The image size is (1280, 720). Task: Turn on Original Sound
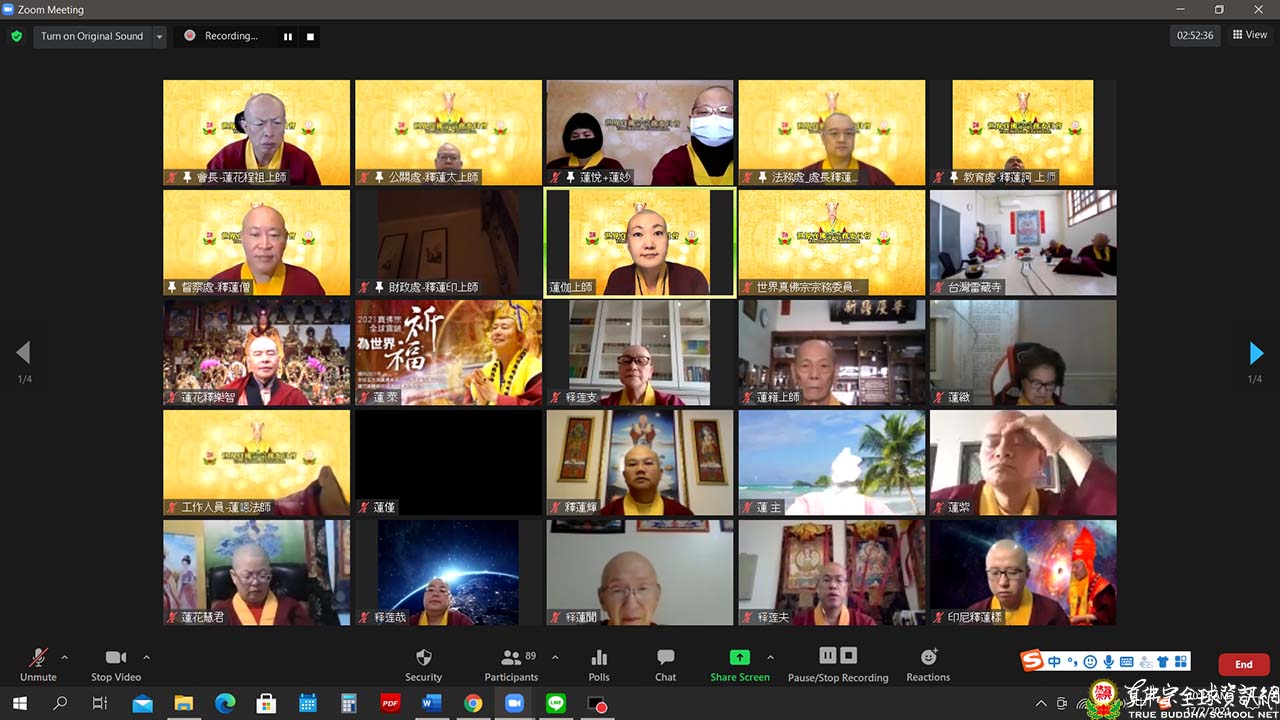[91, 36]
